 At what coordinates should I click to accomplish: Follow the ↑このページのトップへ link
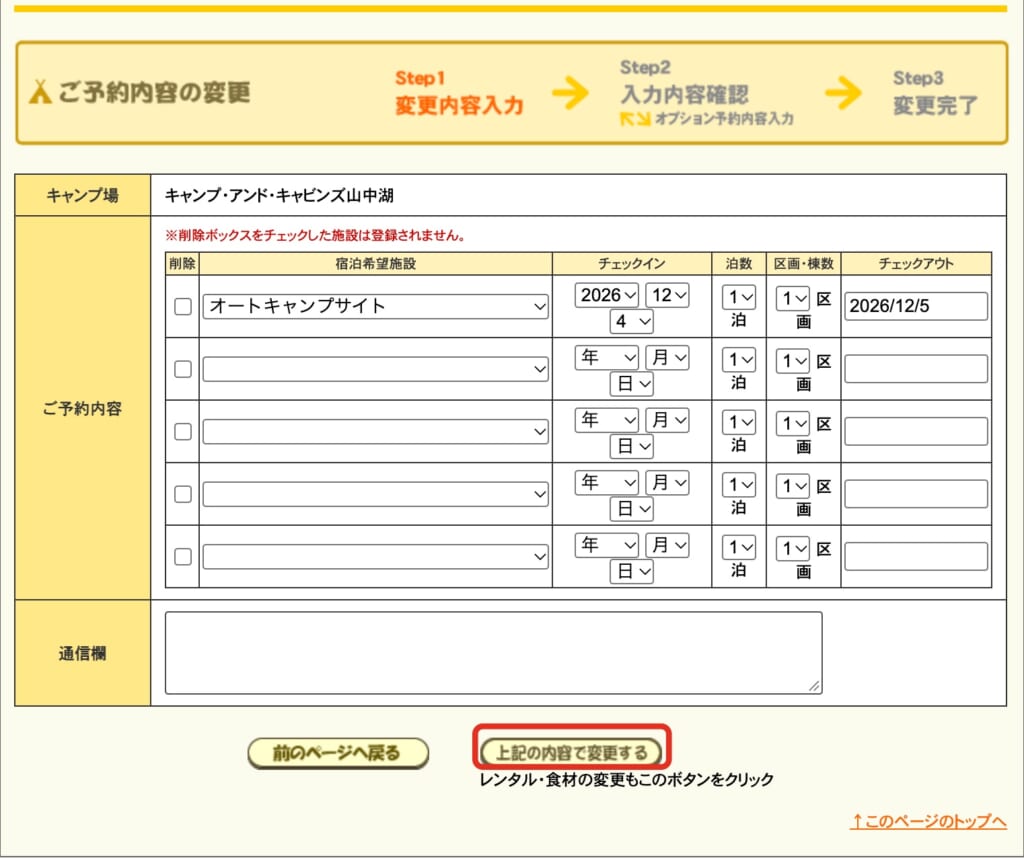click(x=928, y=821)
